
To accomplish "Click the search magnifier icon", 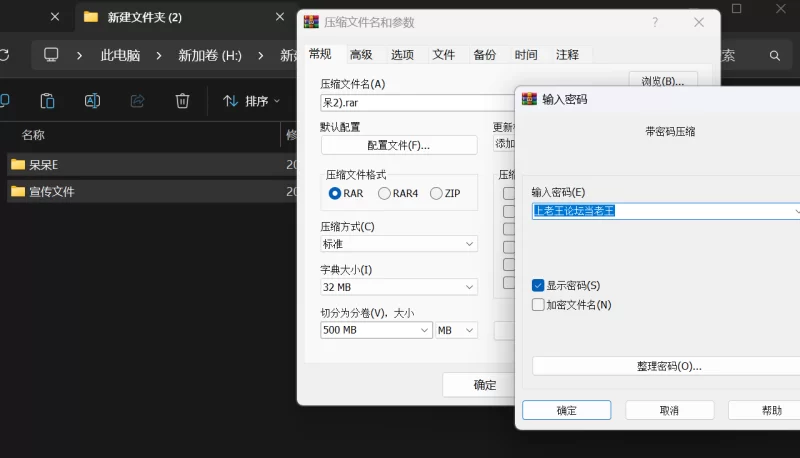I will 774,56.
